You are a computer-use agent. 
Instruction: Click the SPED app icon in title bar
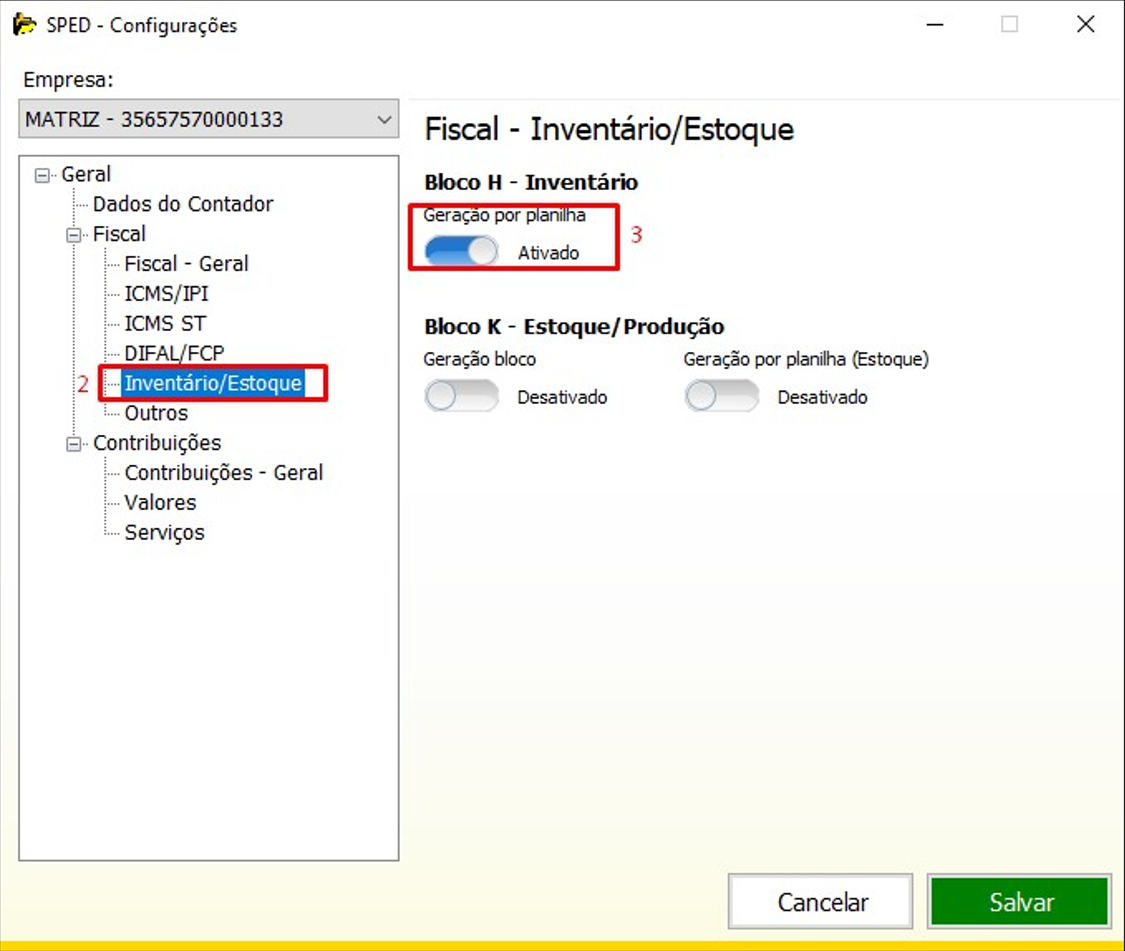tap(24, 25)
